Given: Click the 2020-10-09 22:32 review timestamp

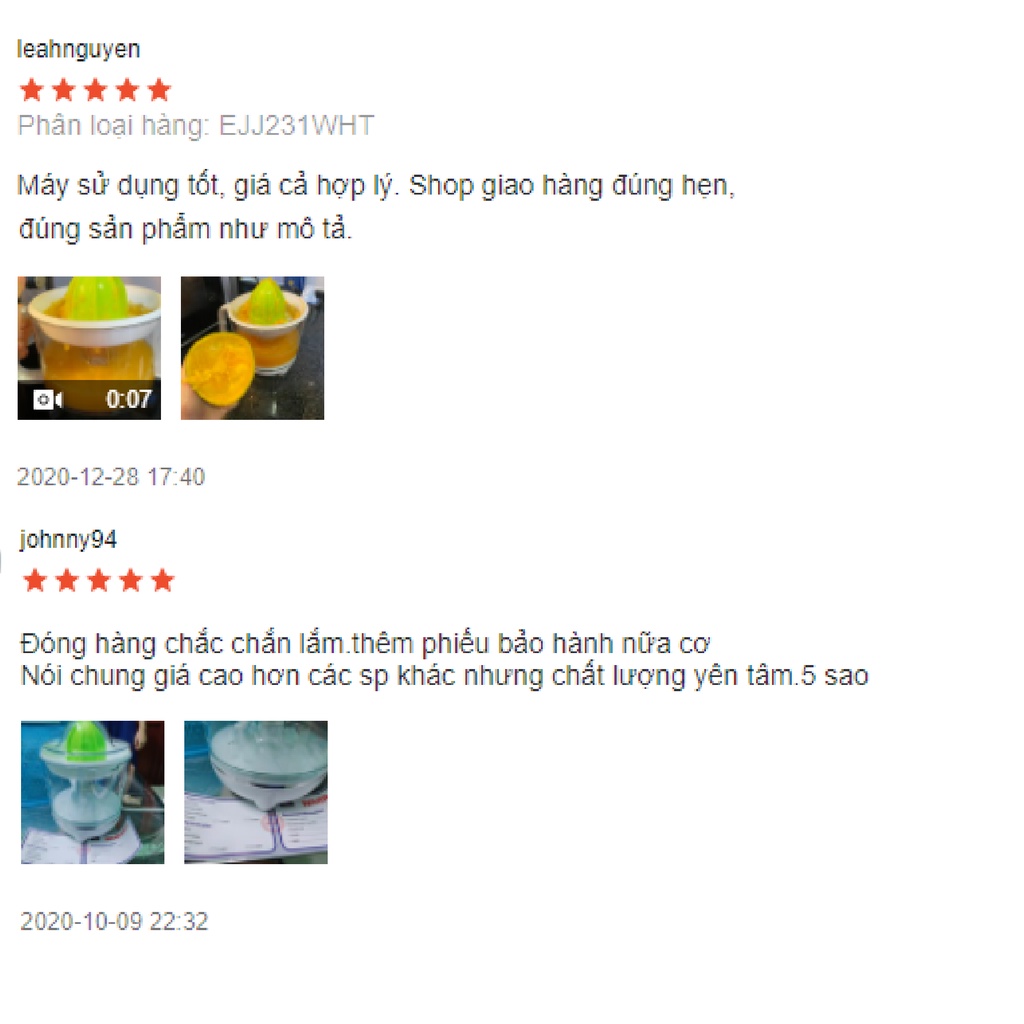Looking at the screenshot, I should click(x=114, y=921).
